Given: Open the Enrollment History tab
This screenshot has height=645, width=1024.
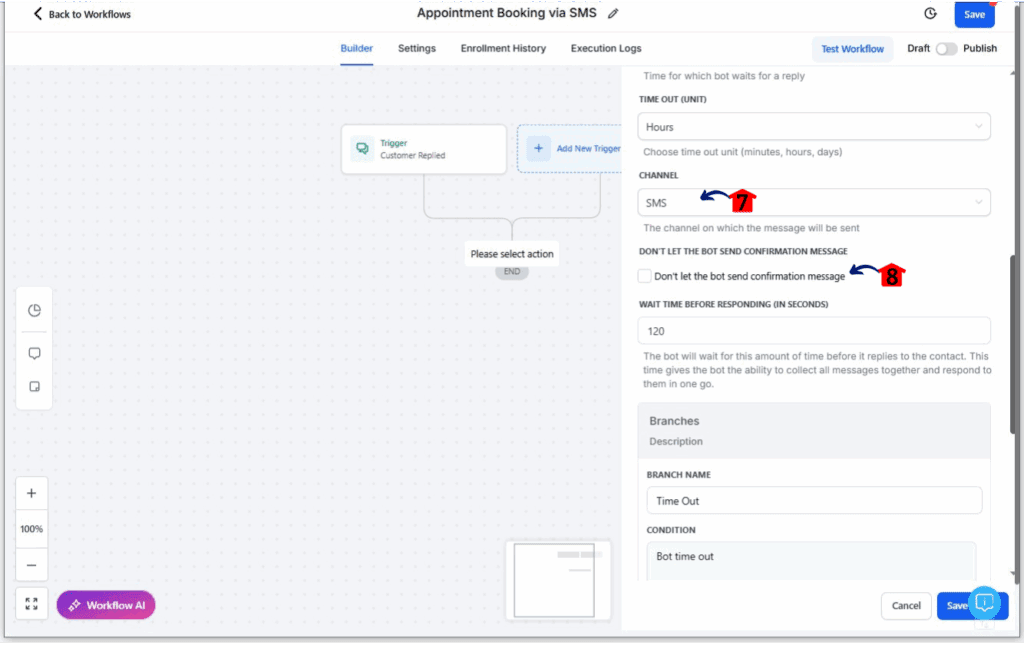Looking at the screenshot, I should coord(503,48).
